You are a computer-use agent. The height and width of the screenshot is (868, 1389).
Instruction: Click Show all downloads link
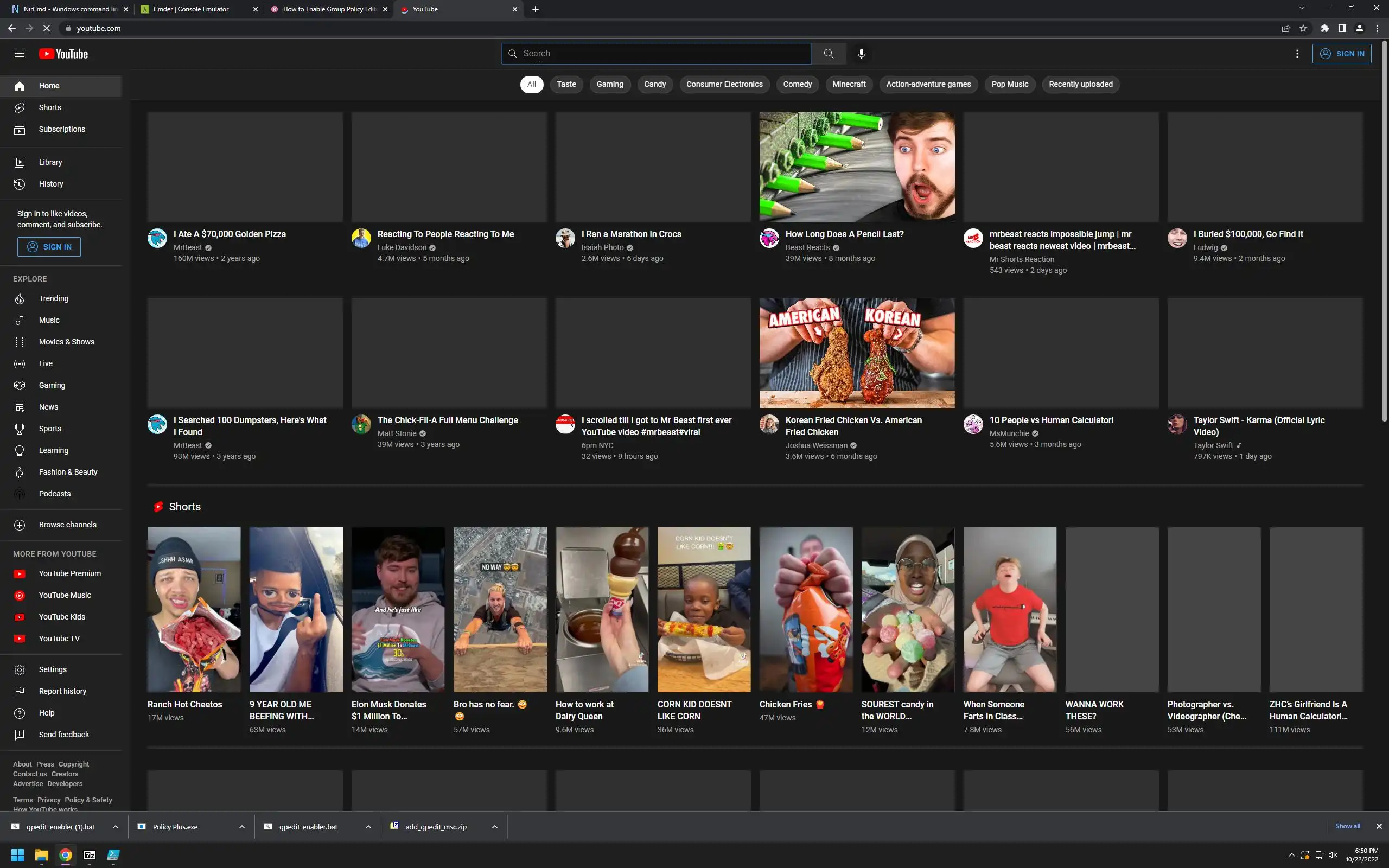click(x=1347, y=826)
